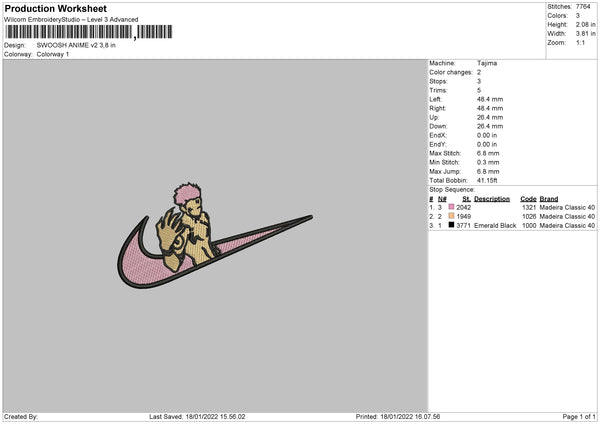This screenshot has width=600, height=424.
Task: Click the Left value 48.4 mm
Action: (490, 99)
